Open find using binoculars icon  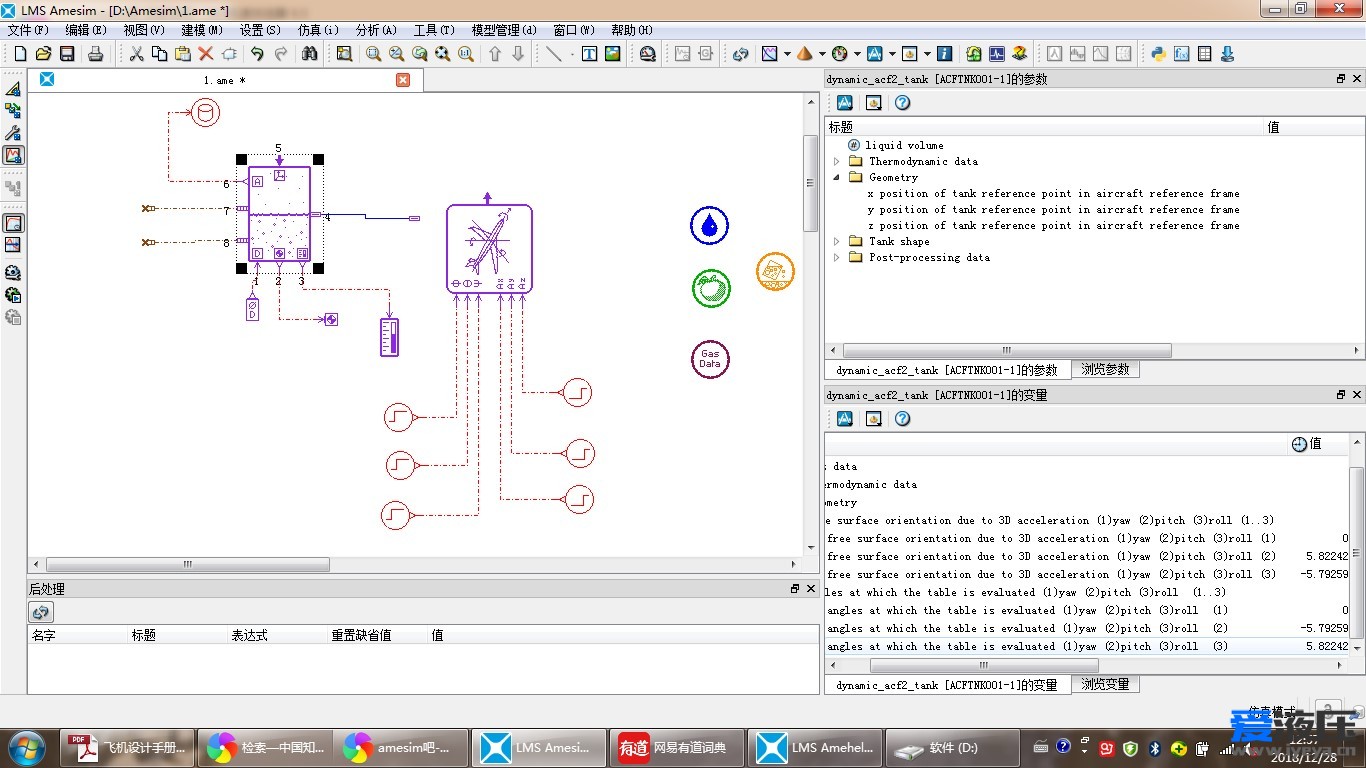click(309, 54)
